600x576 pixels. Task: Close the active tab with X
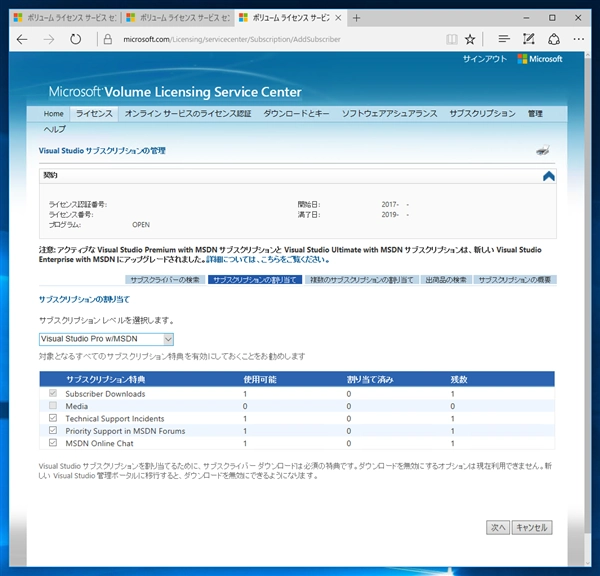(338, 18)
